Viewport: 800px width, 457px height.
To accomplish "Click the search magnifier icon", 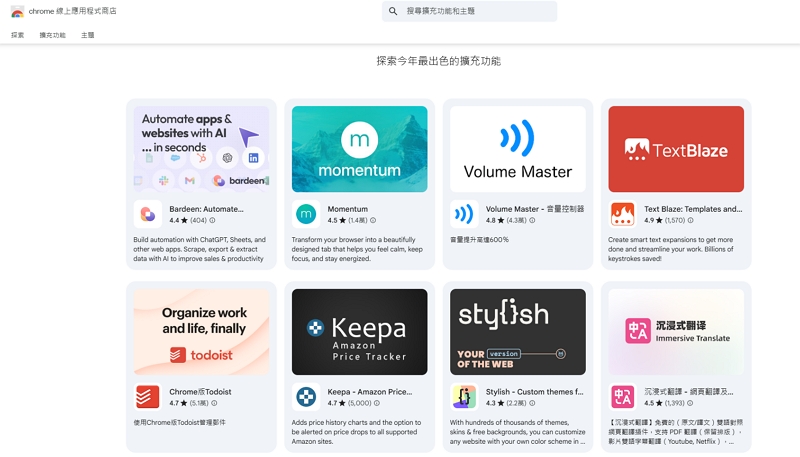I will (x=393, y=11).
